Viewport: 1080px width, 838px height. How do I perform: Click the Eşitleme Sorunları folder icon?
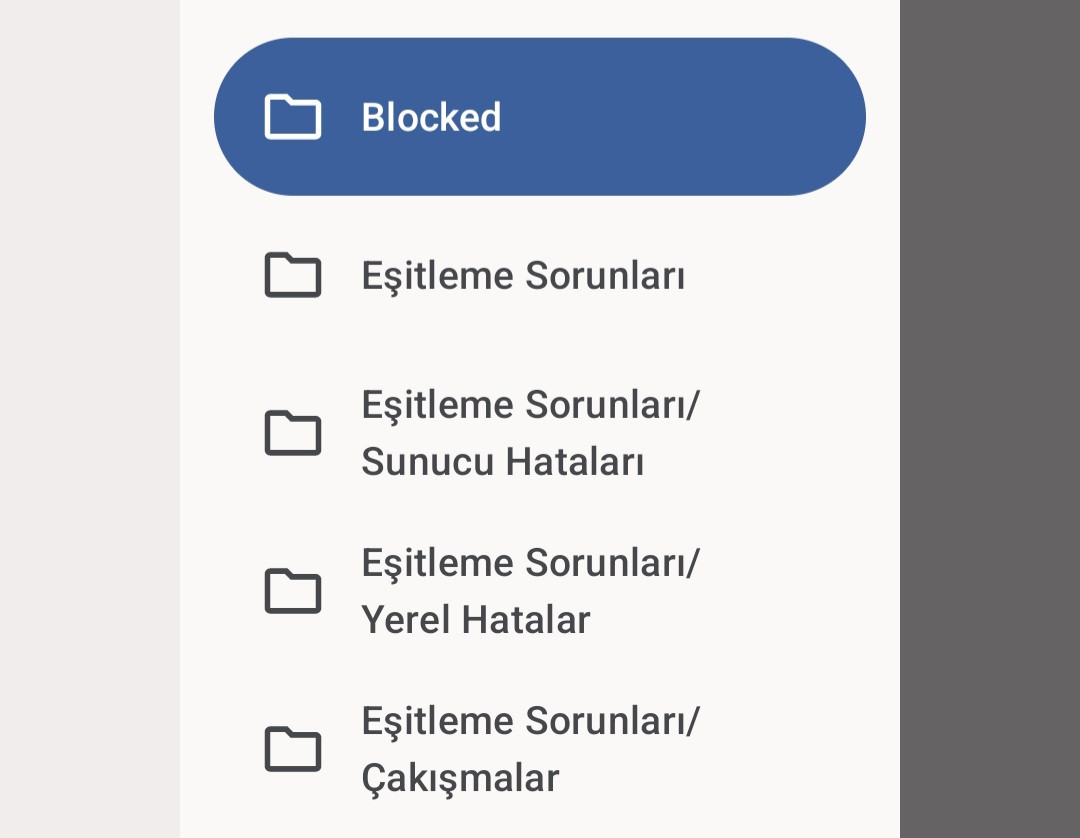(292, 275)
